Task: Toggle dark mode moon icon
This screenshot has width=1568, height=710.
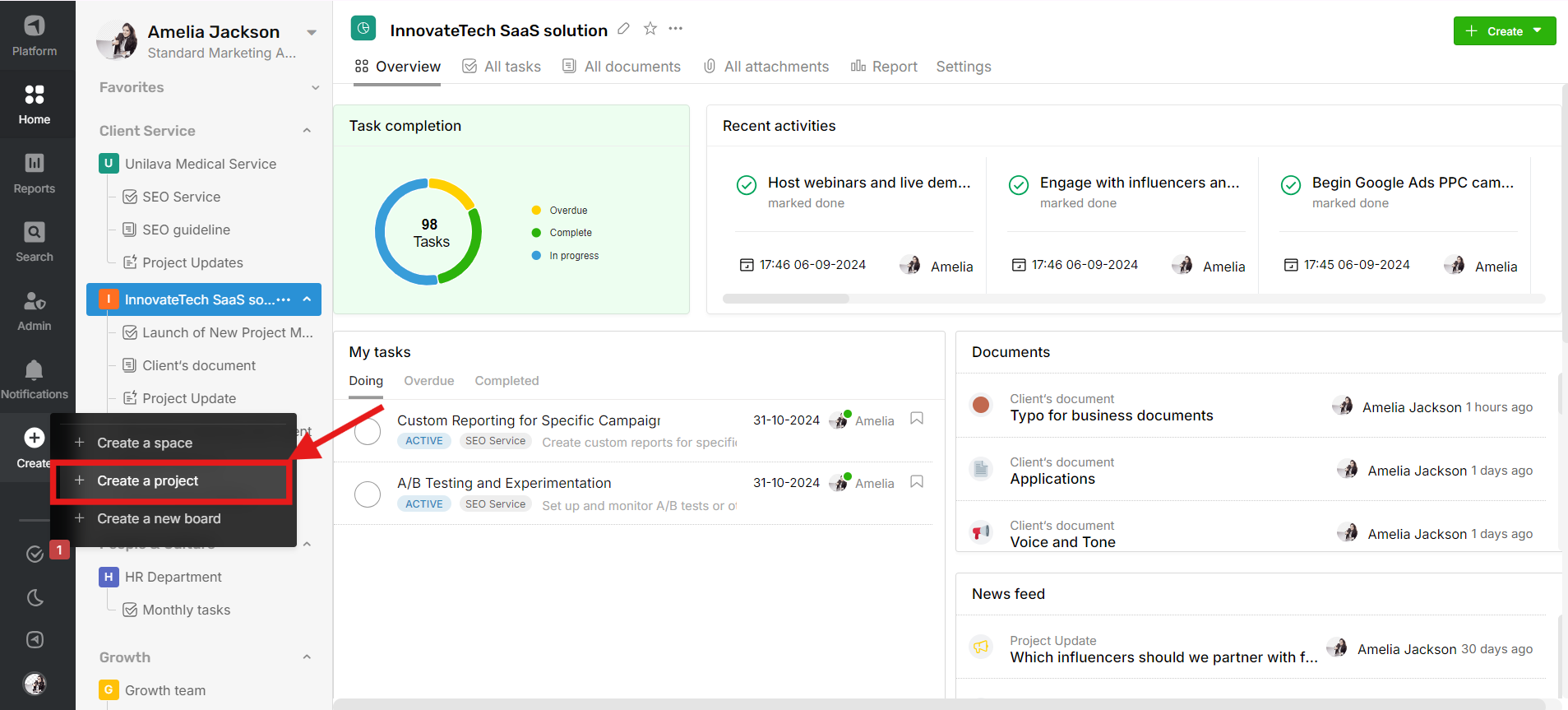Action: pyautogui.click(x=35, y=597)
